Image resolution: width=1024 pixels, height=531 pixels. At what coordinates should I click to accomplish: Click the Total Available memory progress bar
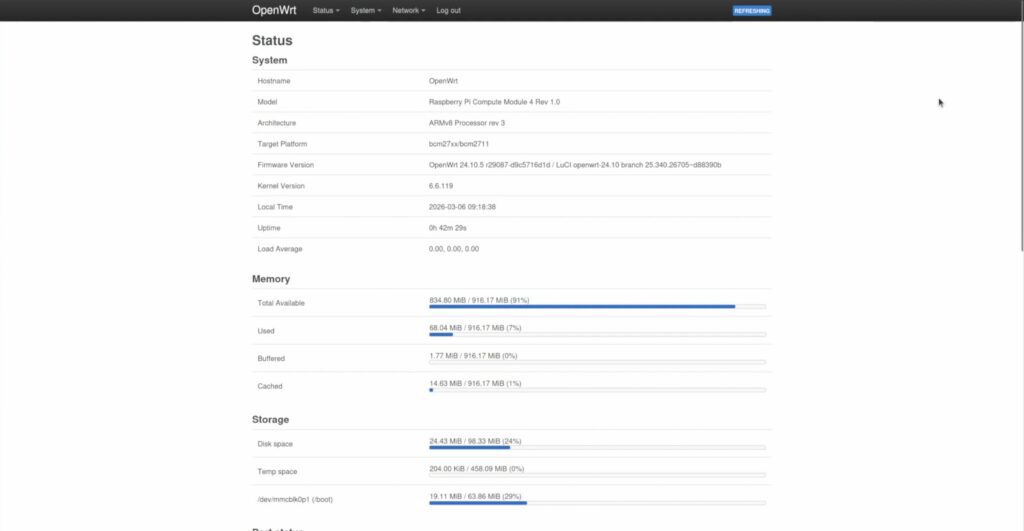597,306
